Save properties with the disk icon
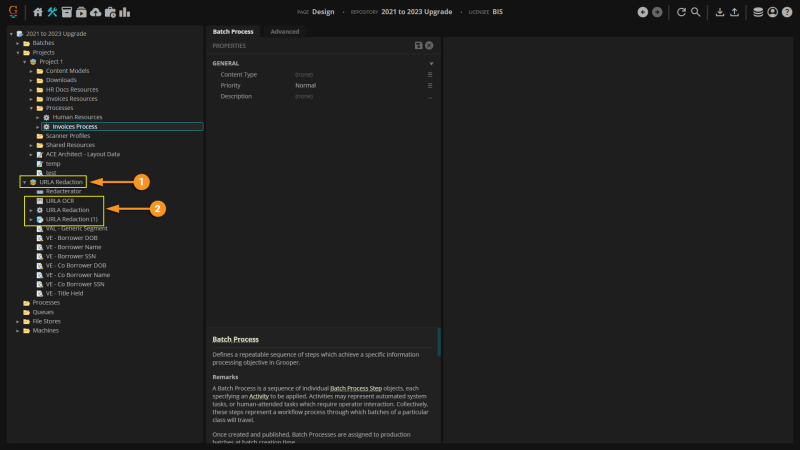The width and height of the screenshot is (800, 450). [418, 45]
